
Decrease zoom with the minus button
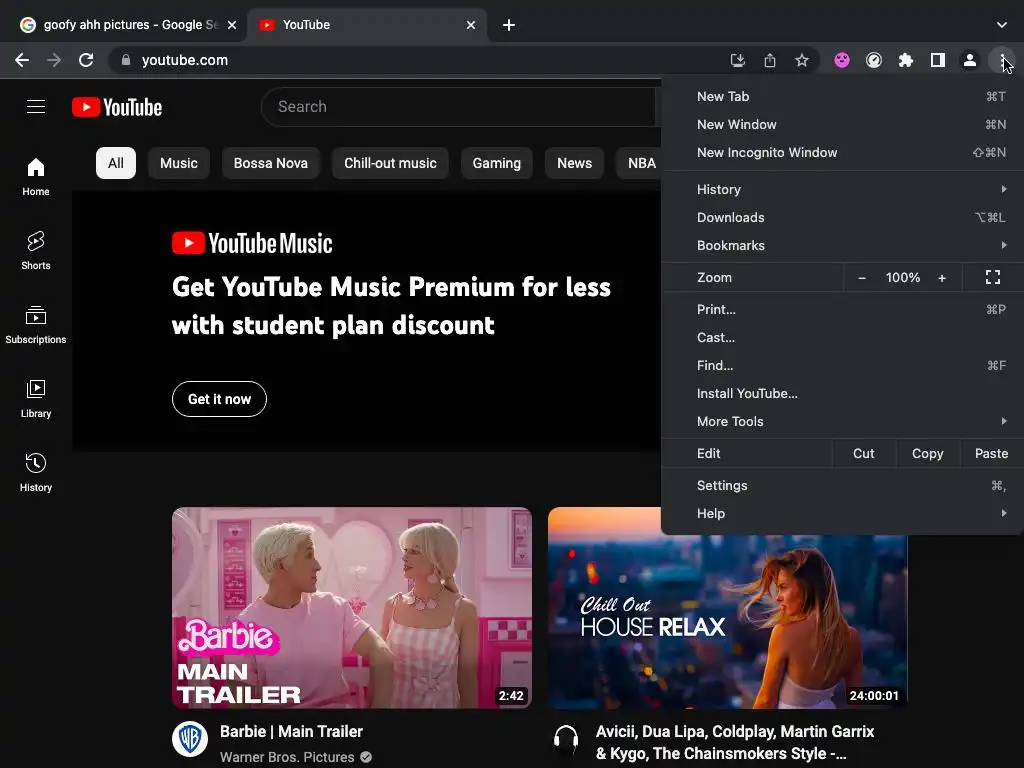coord(861,278)
